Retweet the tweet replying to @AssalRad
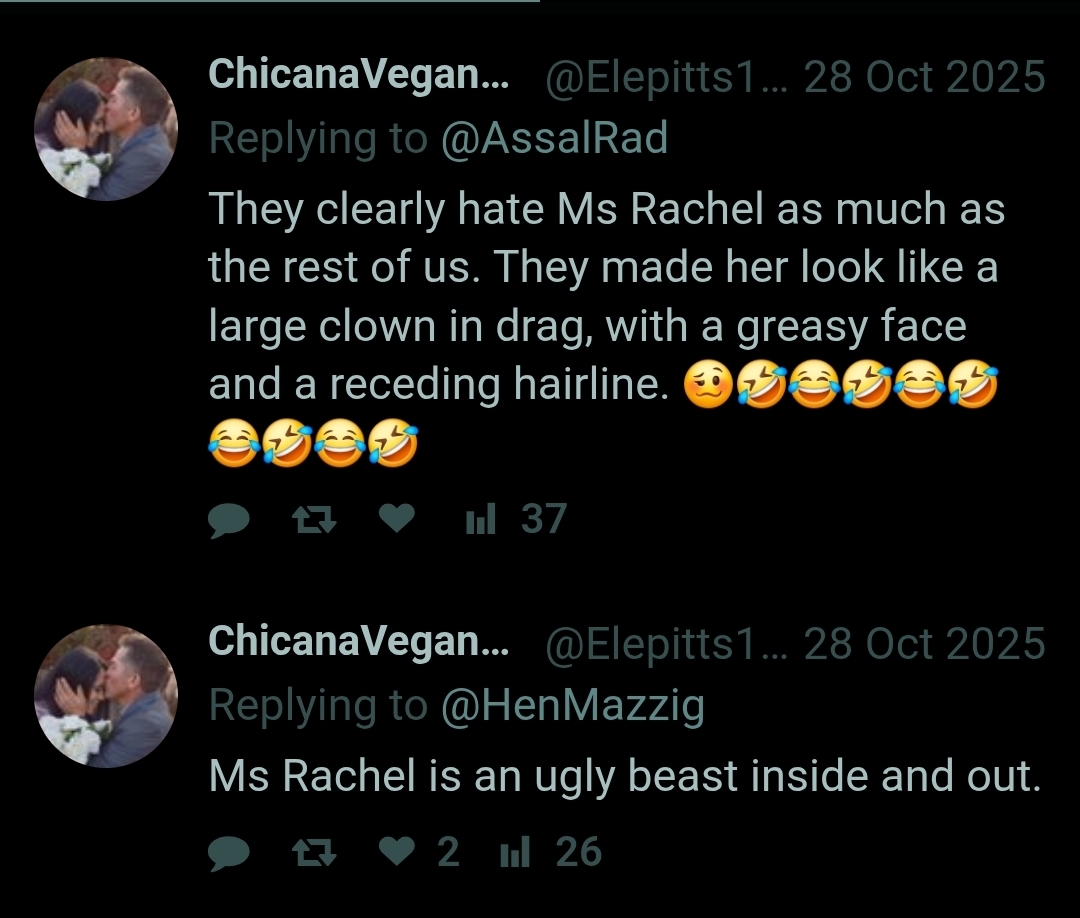Screen dimensions: 1080x918 coord(315,520)
